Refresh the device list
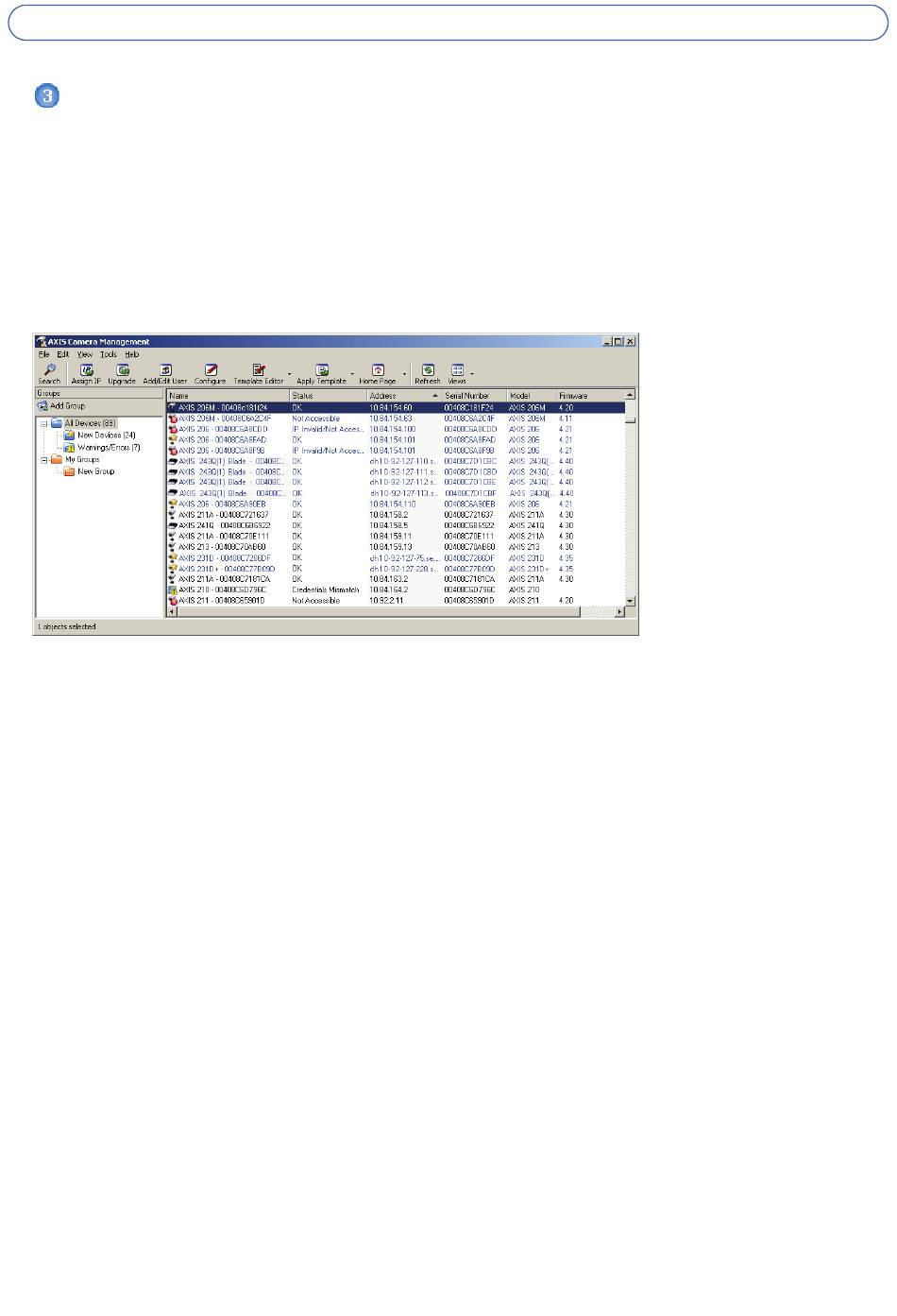The image size is (897, 1316). (428, 374)
